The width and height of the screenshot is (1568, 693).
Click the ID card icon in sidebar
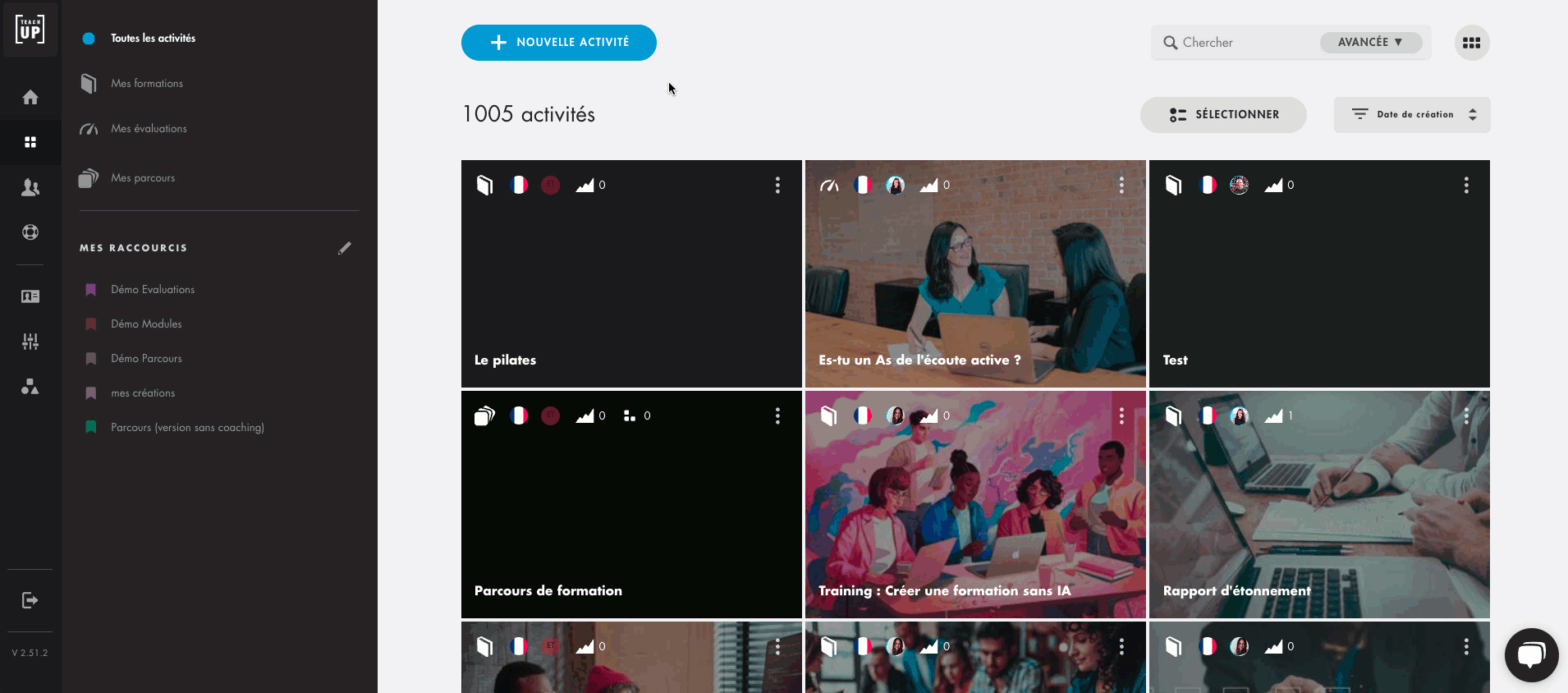pyautogui.click(x=30, y=296)
